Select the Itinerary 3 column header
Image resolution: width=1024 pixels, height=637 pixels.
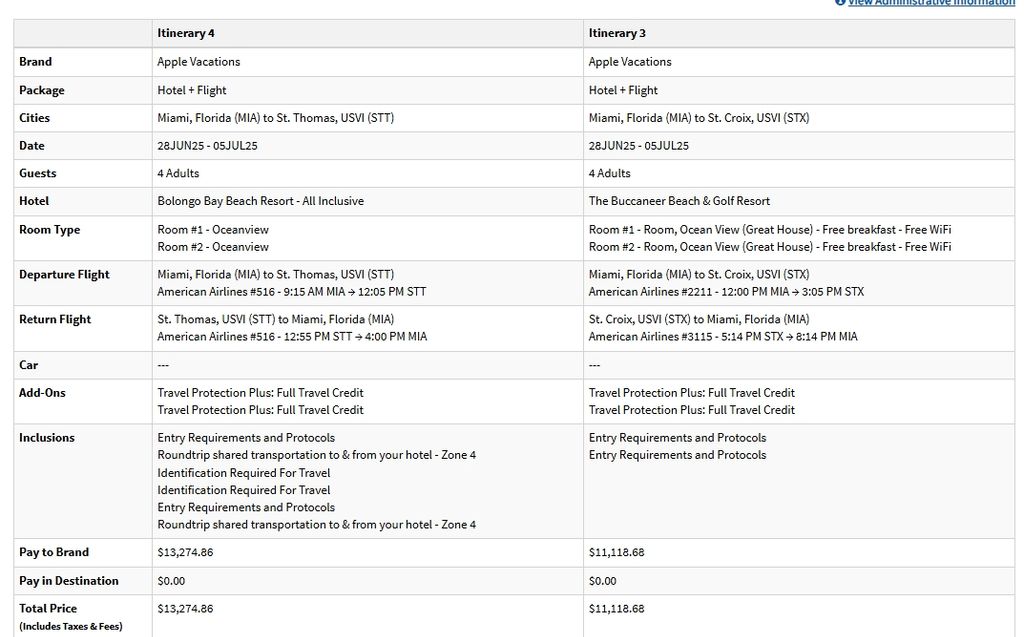[x=617, y=33]
